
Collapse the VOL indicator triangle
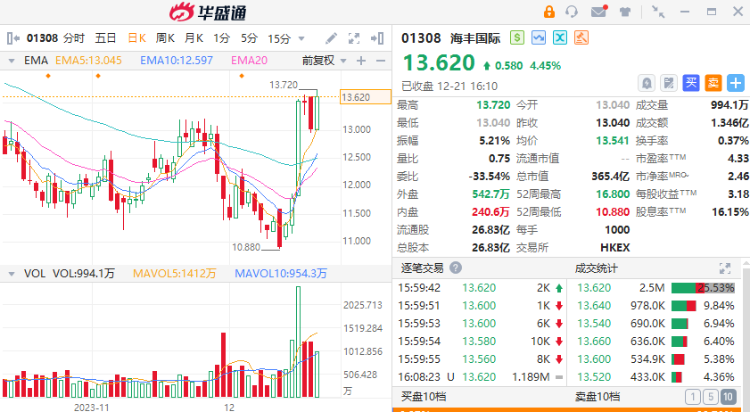click(x=11, y=274)
